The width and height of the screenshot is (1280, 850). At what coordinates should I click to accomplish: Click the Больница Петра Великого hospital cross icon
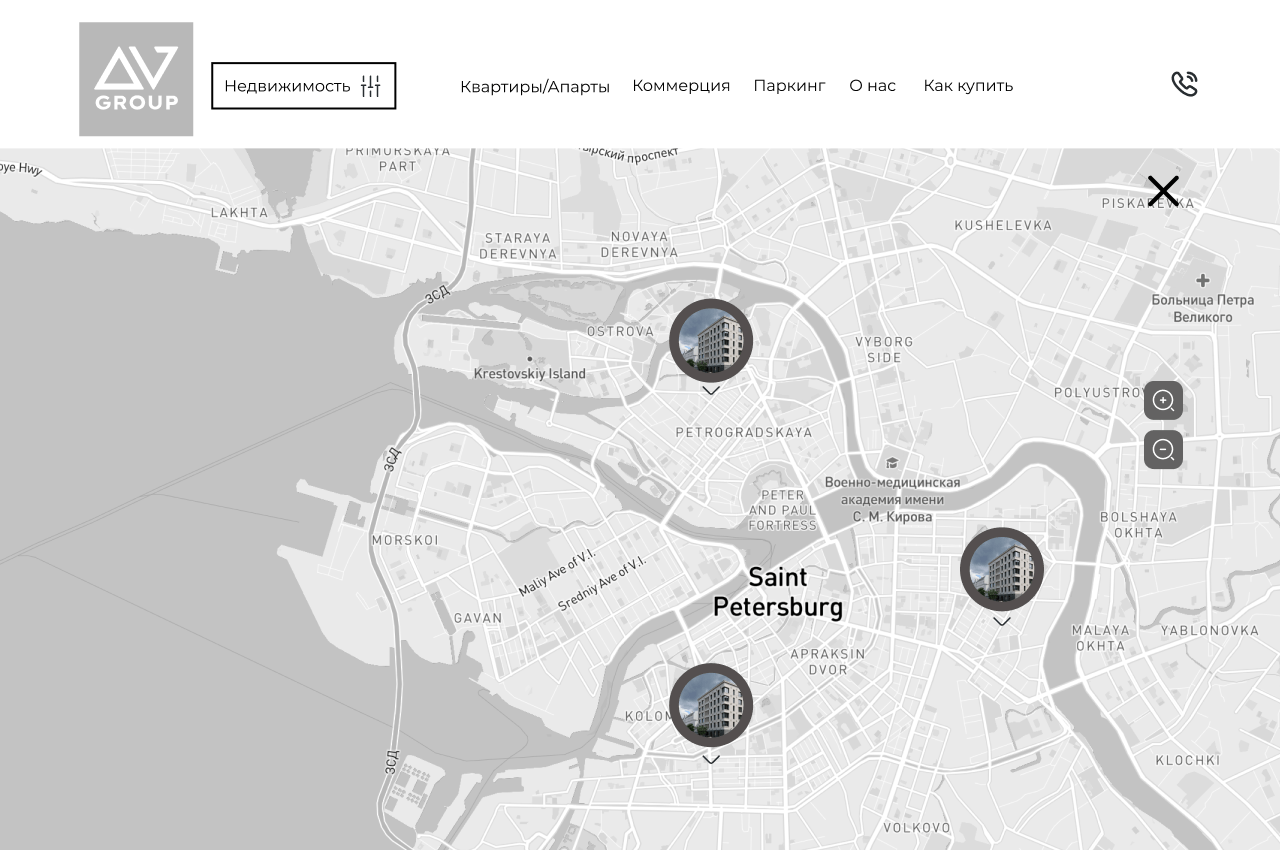point(1202,280)
